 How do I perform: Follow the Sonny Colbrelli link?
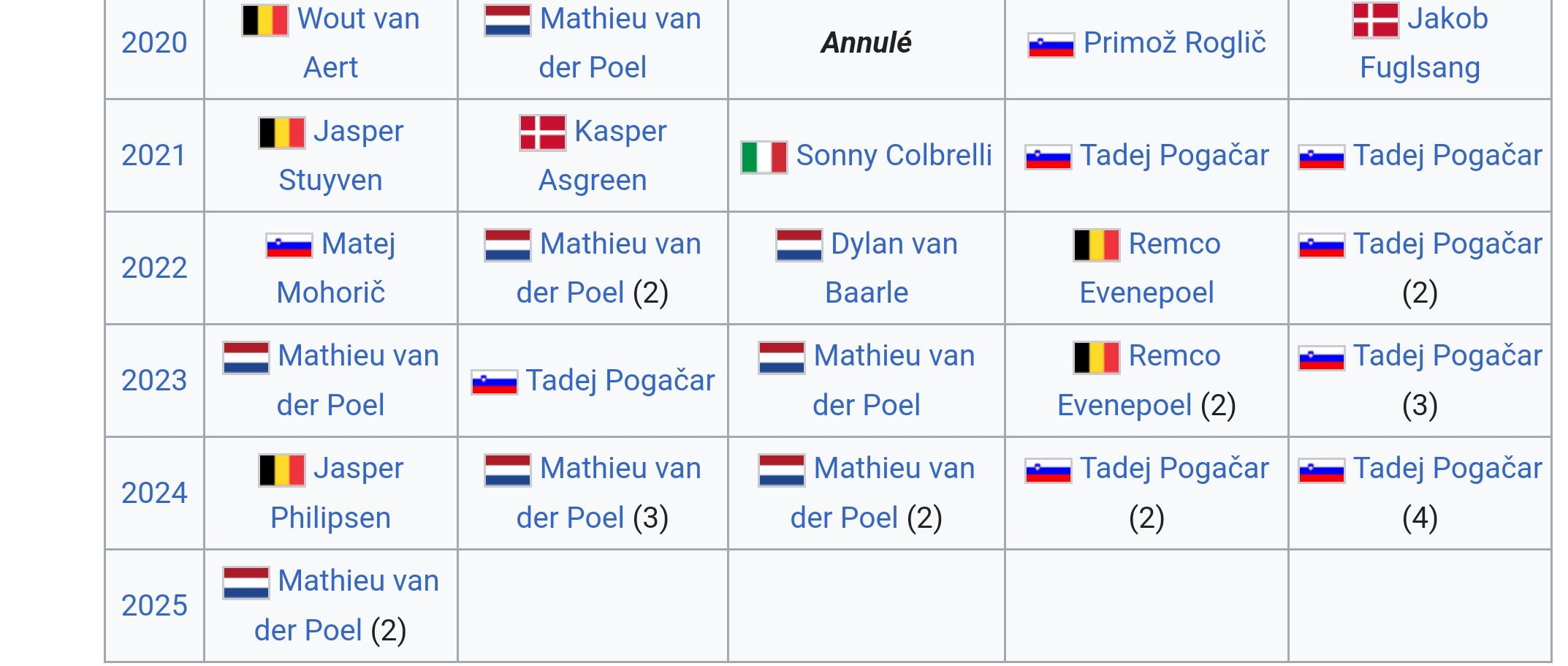pyautogui.click(x=894, y=156)
